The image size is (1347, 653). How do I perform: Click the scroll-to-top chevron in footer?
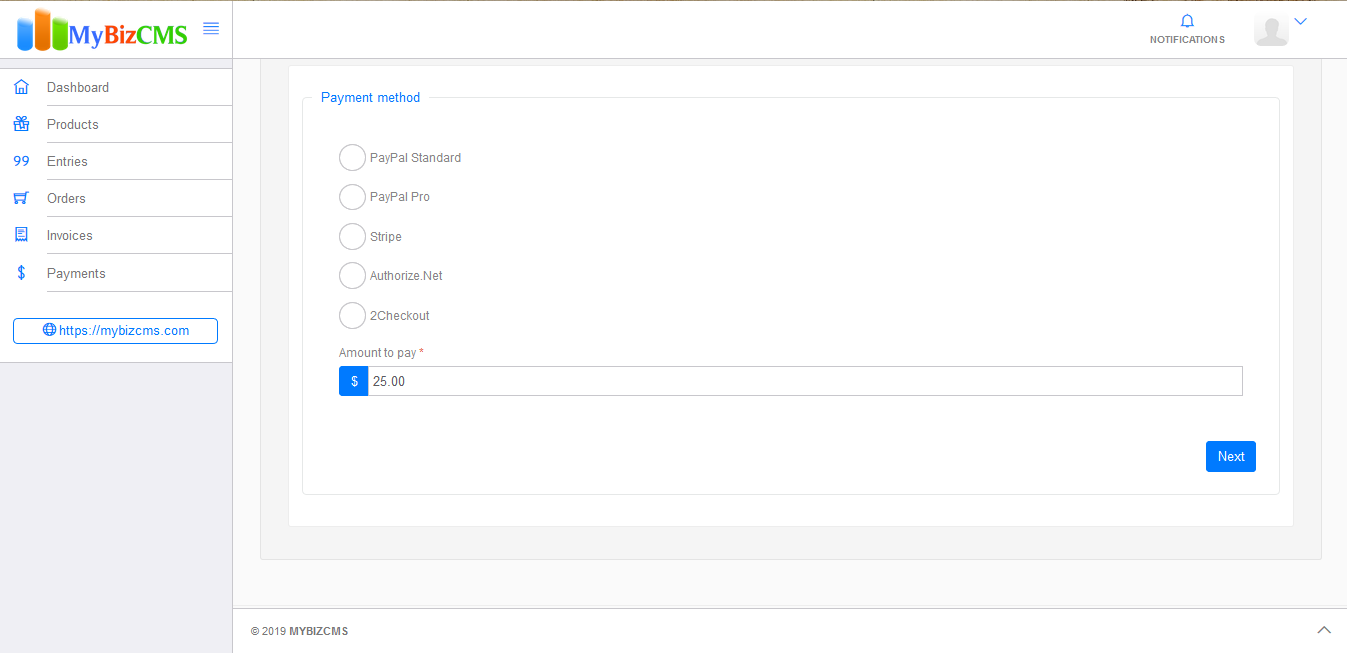pyautogui.click(x=1324, y=630)
